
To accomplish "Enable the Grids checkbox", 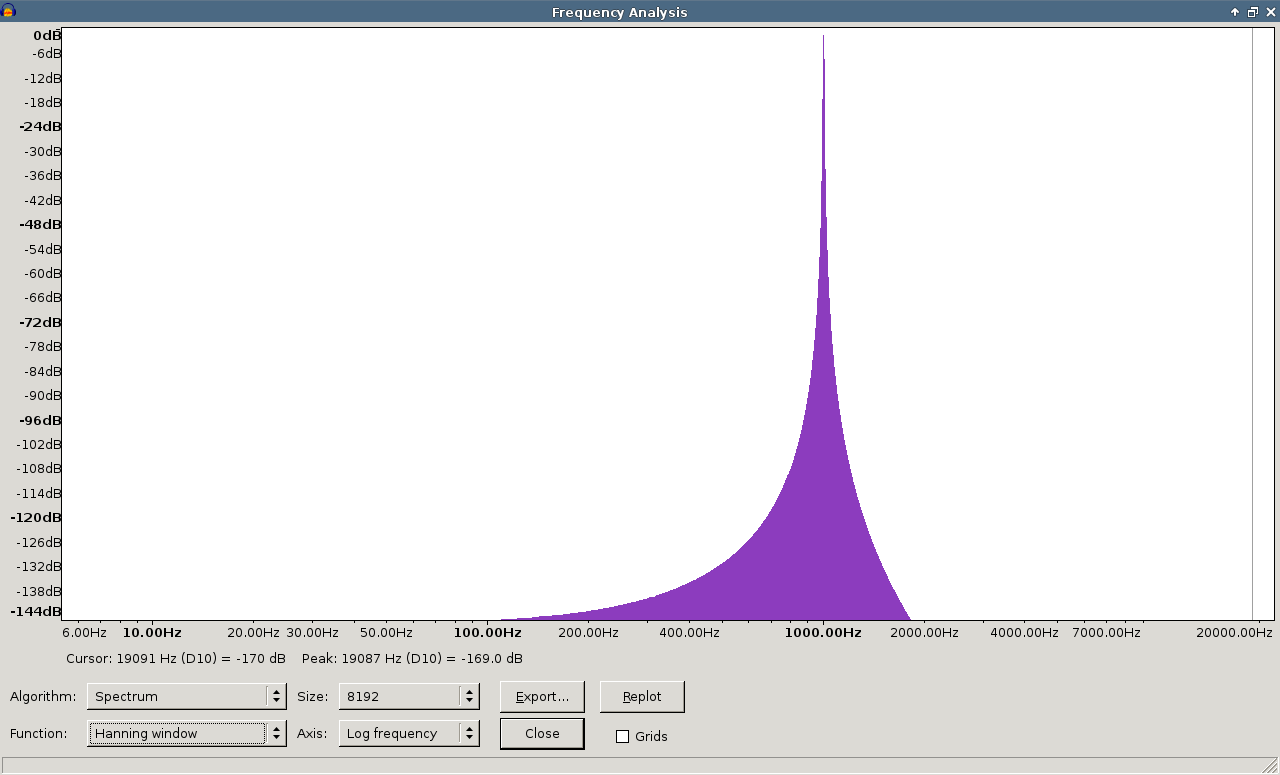I will pos(623,736).
